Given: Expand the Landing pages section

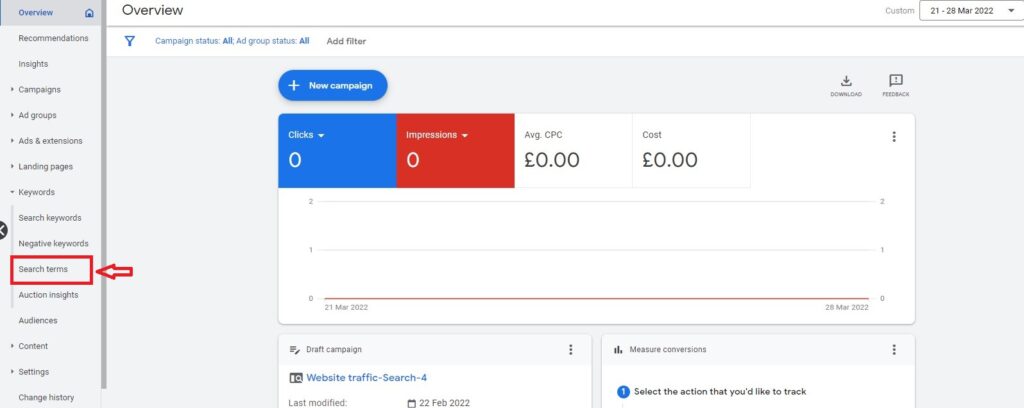Looking at the screenshot, I should (x=12, y=166).
